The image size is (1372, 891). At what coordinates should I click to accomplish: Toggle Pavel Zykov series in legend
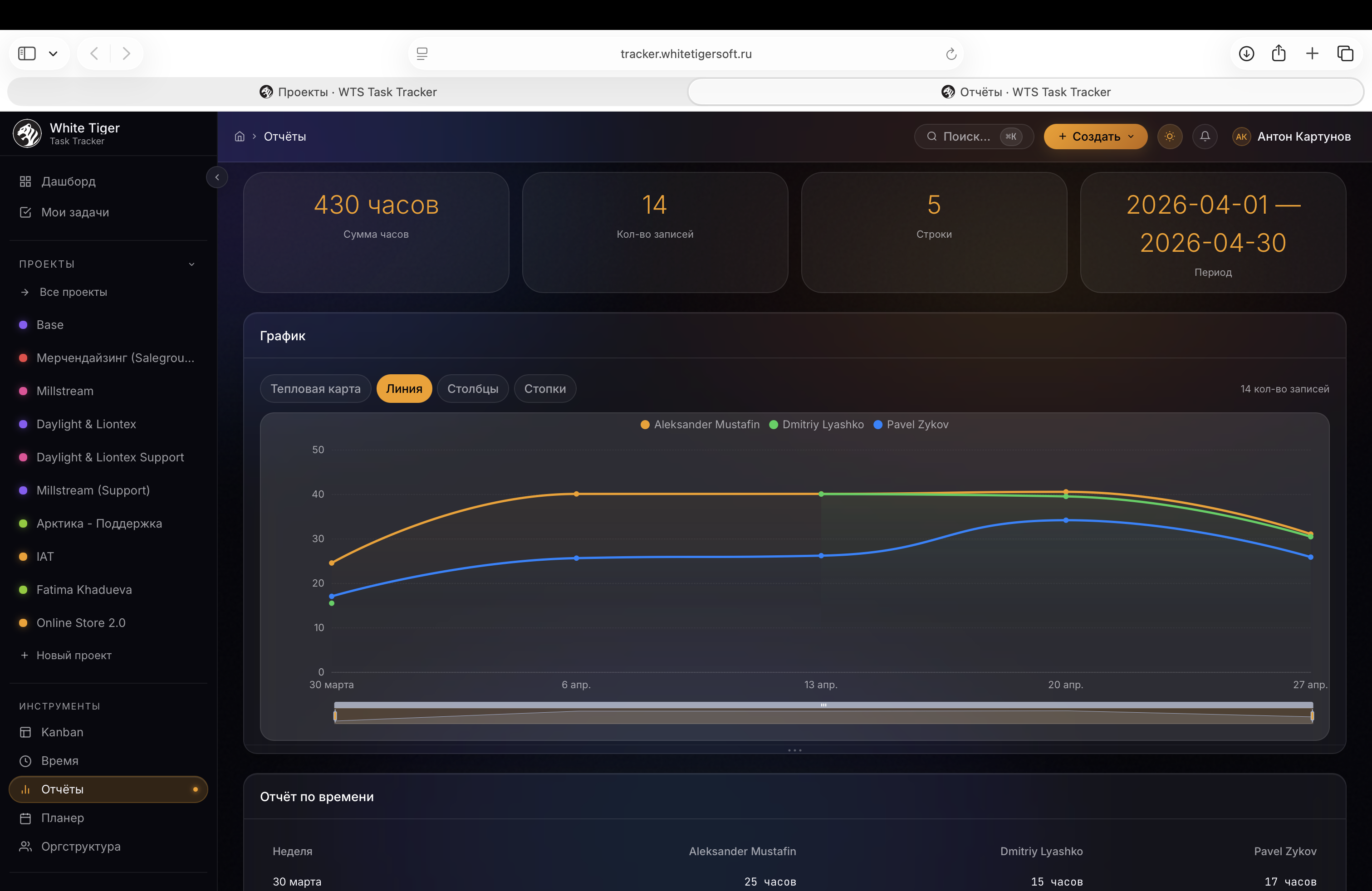911,425
